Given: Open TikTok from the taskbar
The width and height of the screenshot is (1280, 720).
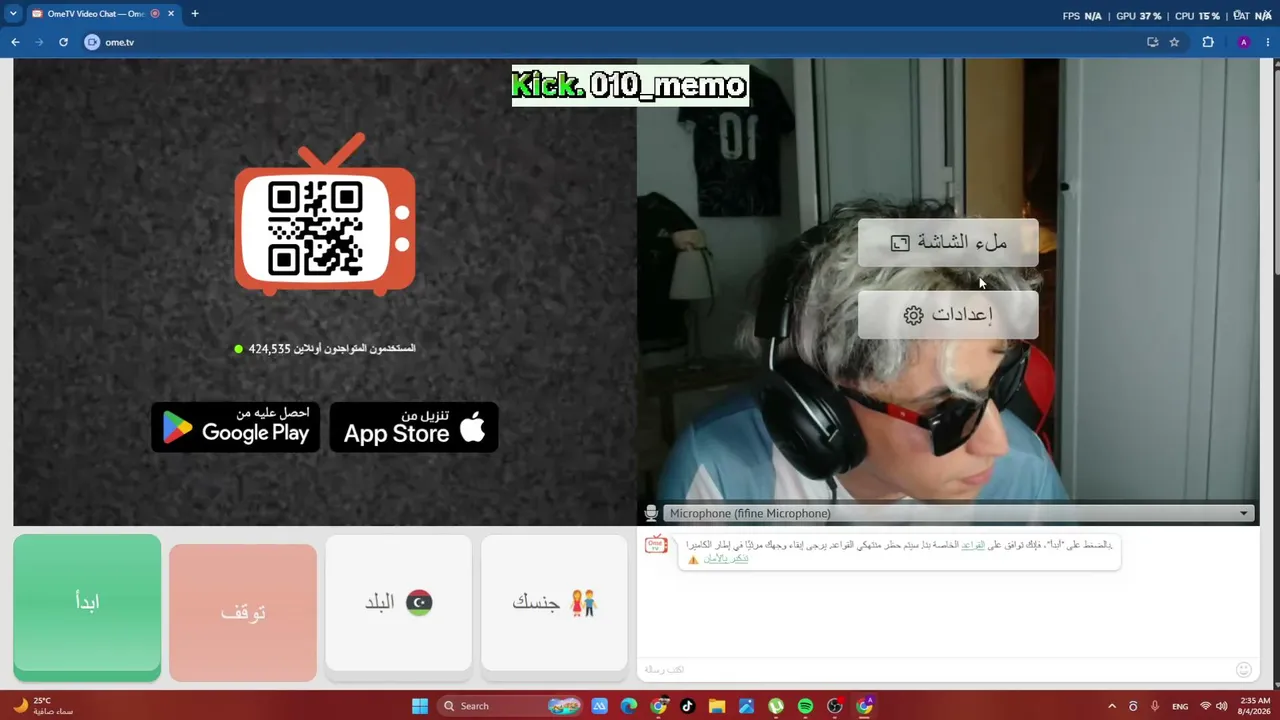Looking at the screenshot, I should click(687, 706).
